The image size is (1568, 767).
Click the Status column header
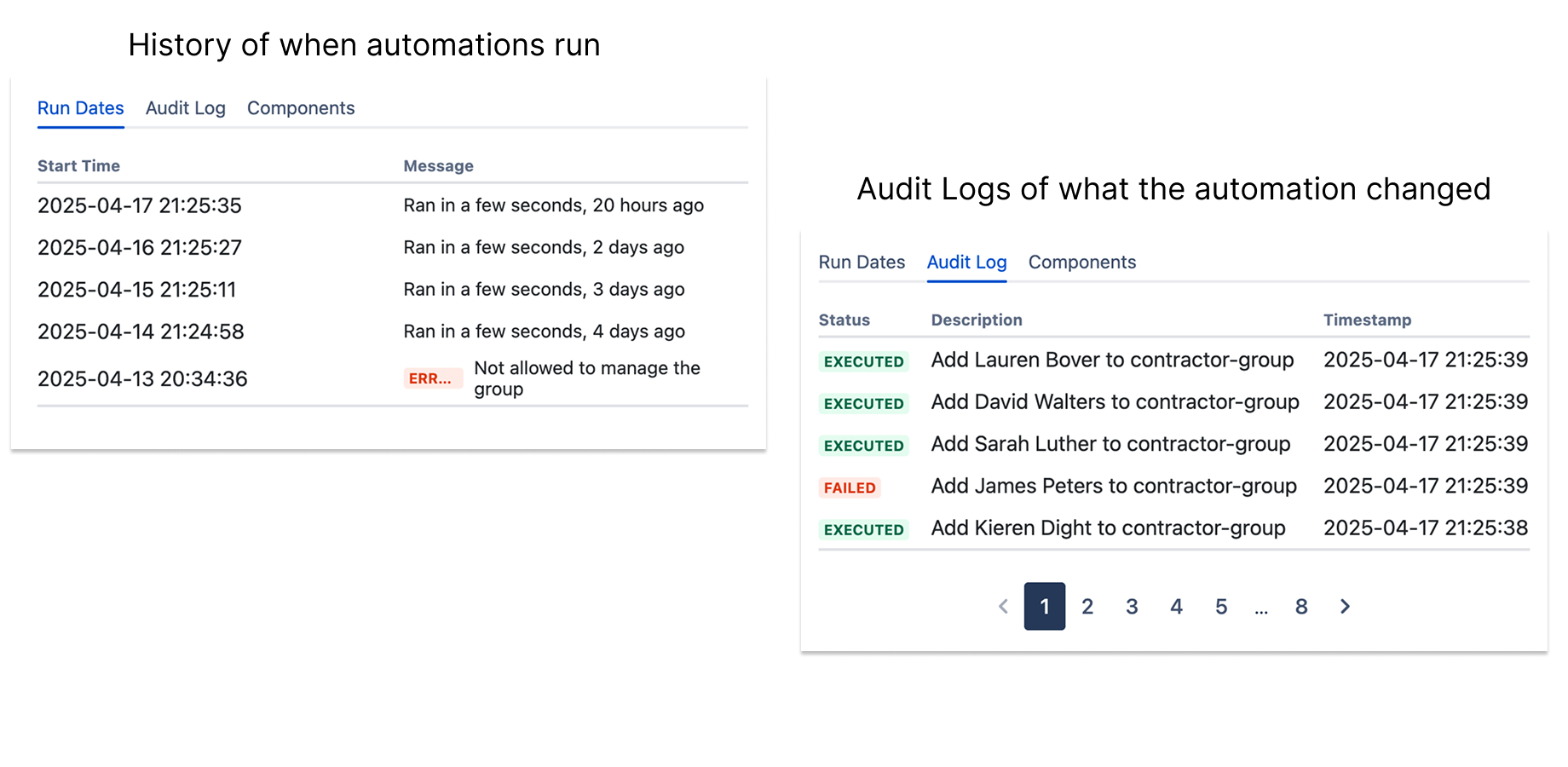(845, 320)
